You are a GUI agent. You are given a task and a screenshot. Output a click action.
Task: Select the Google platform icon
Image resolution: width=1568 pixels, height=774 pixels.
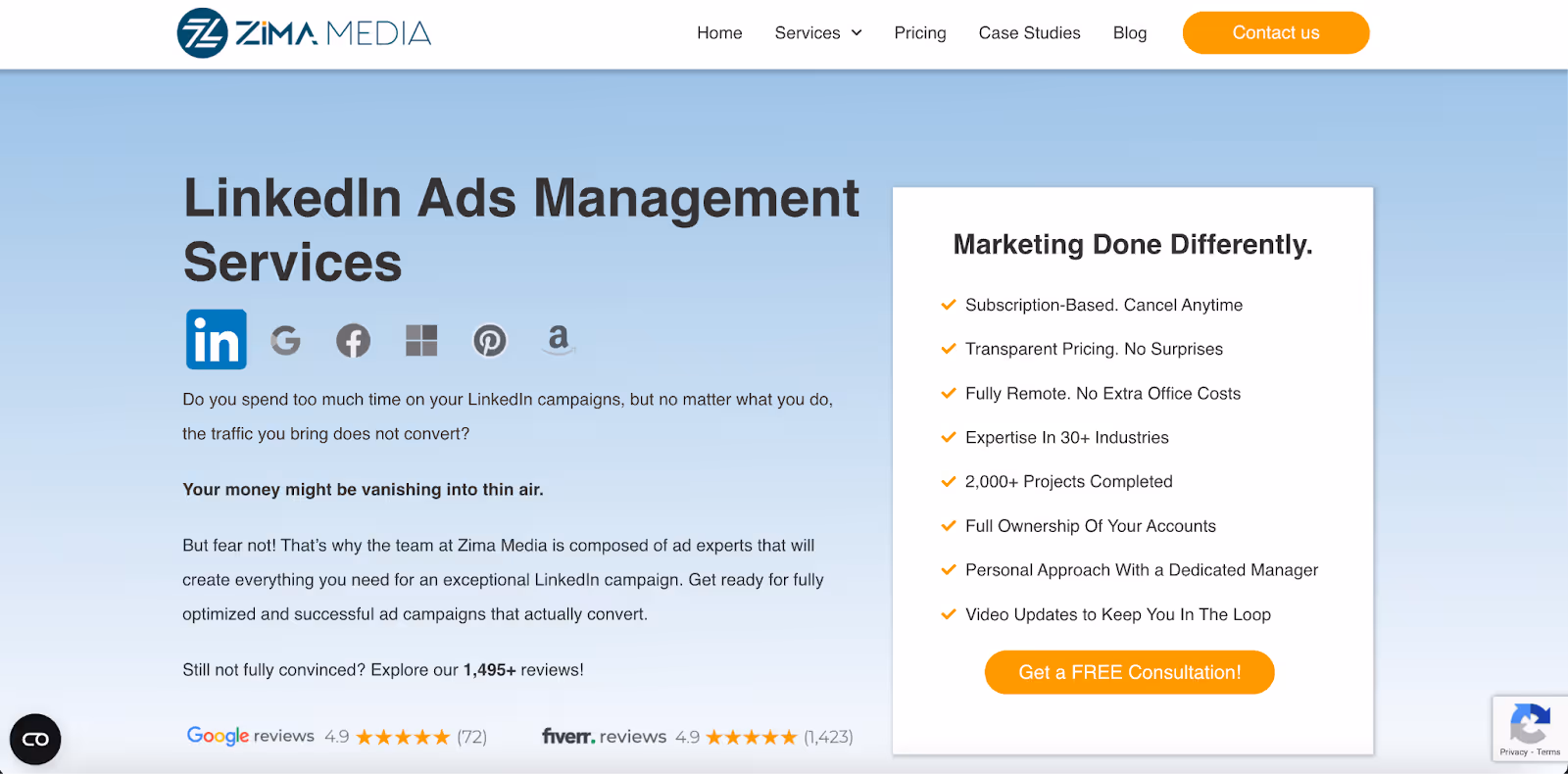coord(285,340)
